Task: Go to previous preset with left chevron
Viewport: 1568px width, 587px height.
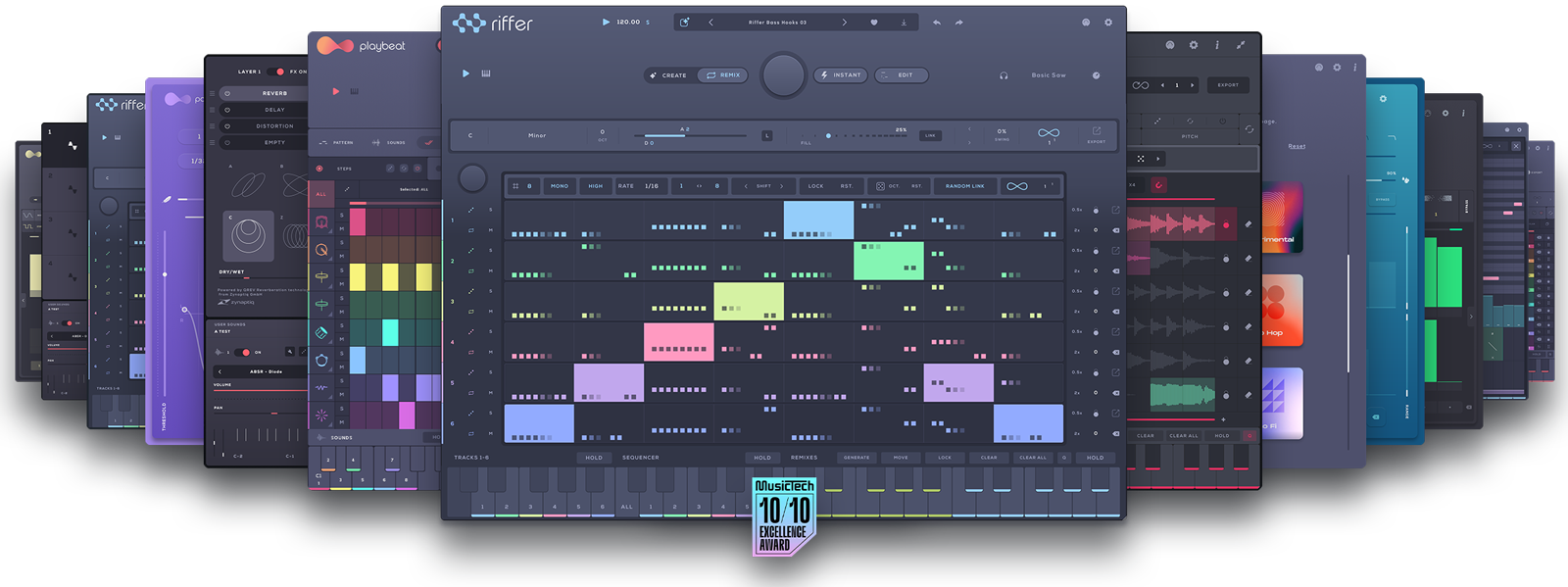Action: (x=710, y=23)
